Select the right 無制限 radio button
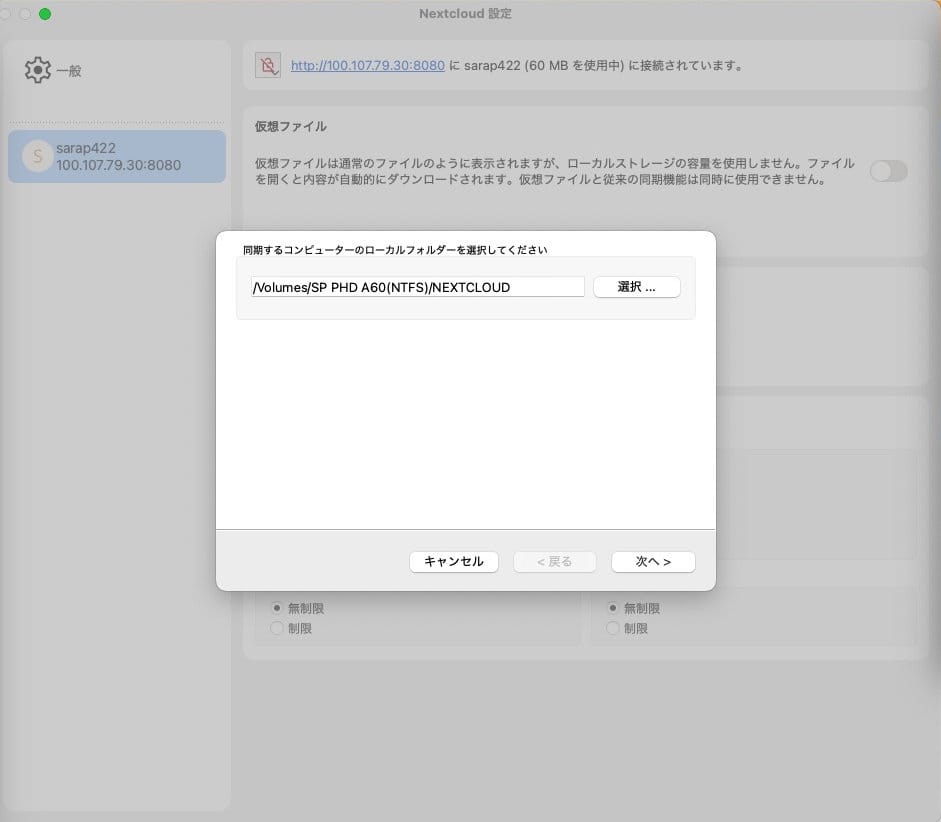The height and width of the screenshot is (822, 941). [x=613, y=608]
